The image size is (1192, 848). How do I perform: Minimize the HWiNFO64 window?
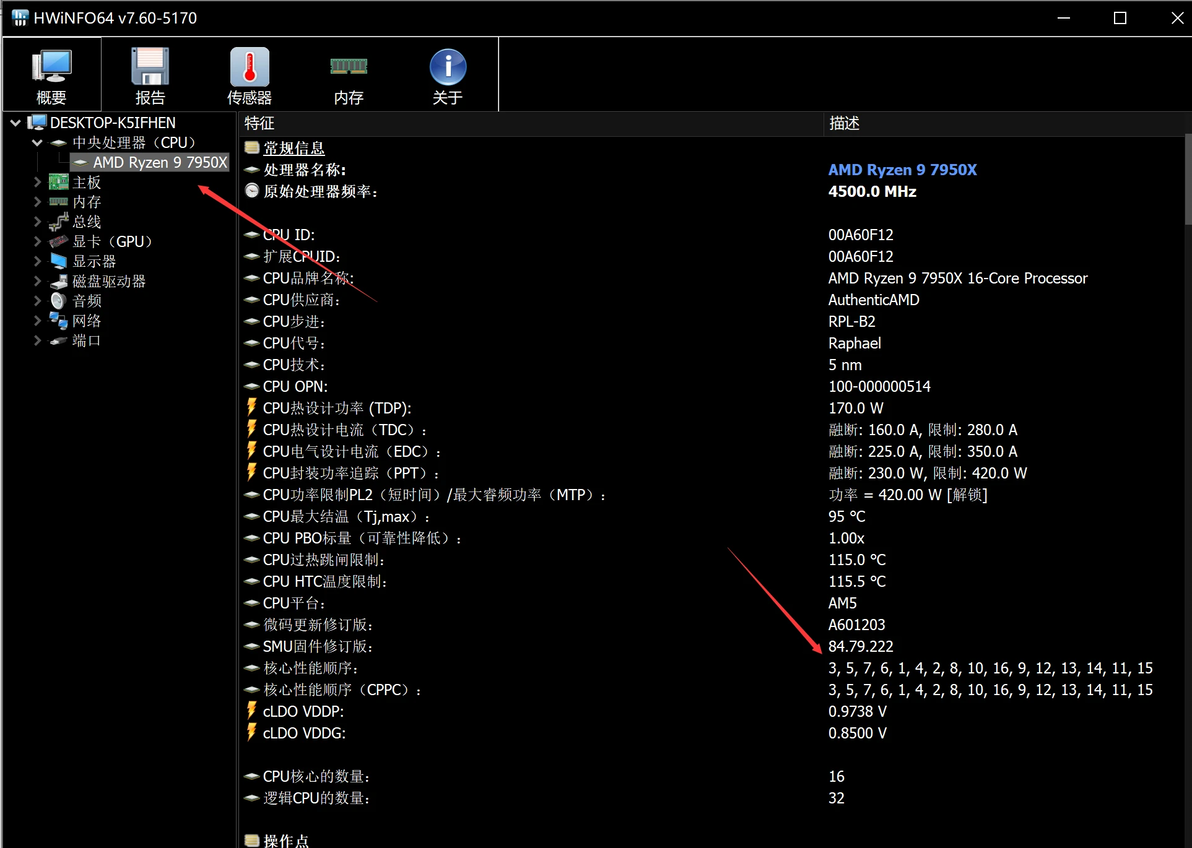click(x=1064, y=17)
